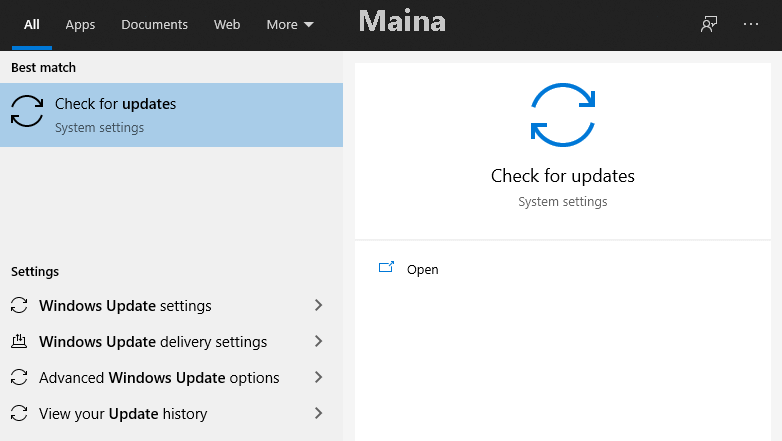The height and width of the screenshot is (441, 782).
Task: Click the feedback person icon in header
Action: coord(709,24)
